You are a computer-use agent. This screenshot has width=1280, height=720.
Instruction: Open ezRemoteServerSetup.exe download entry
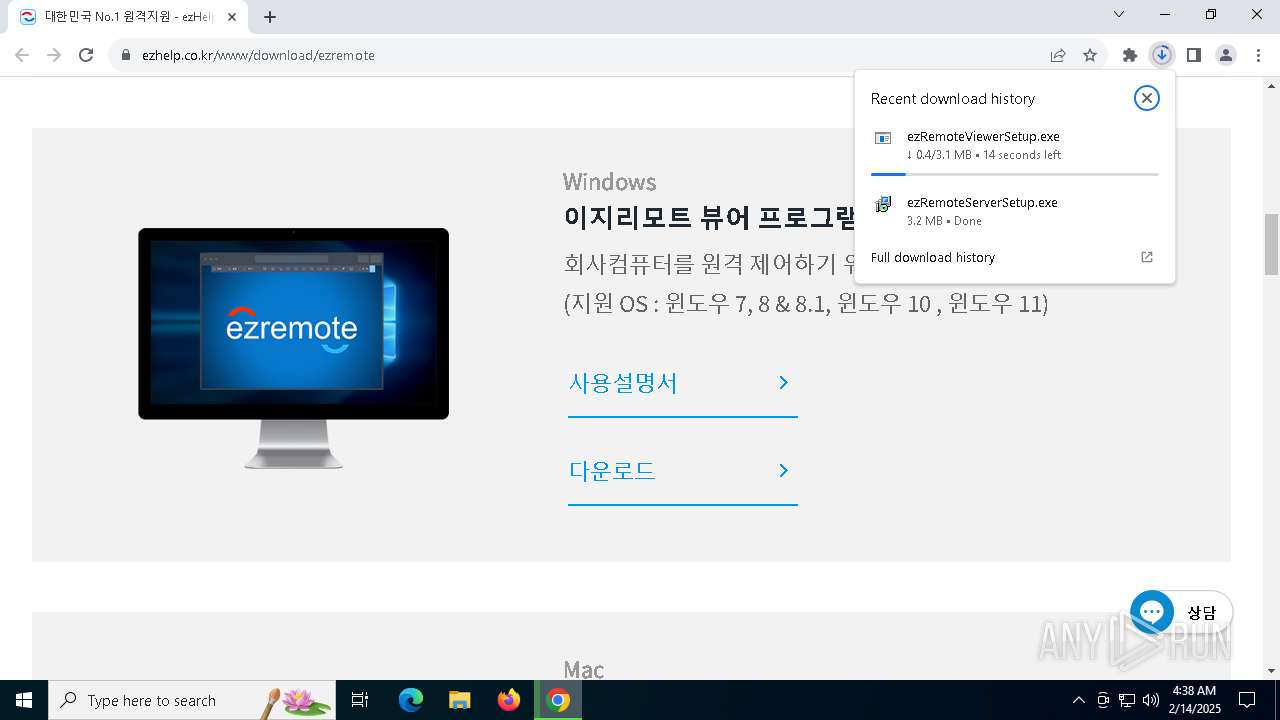click(1015, 211)
